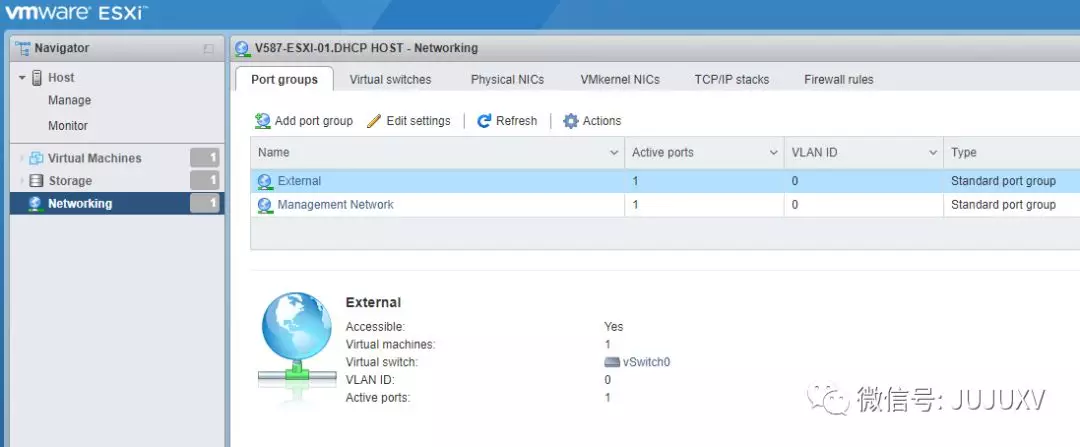Viewport: 1080px width, 447px height.
Task: Expand the Virtual Machines tree node
Action: click(22, 158)
